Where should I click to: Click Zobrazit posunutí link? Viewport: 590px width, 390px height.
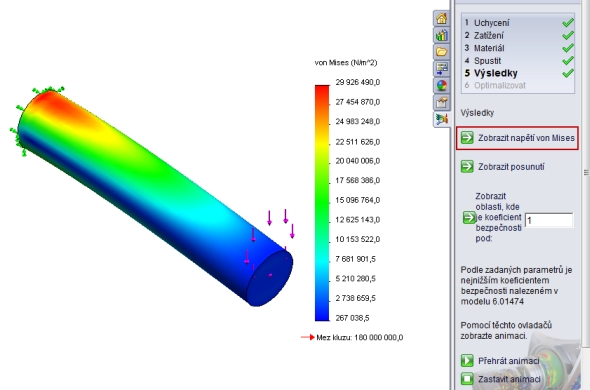pos(511,167)
